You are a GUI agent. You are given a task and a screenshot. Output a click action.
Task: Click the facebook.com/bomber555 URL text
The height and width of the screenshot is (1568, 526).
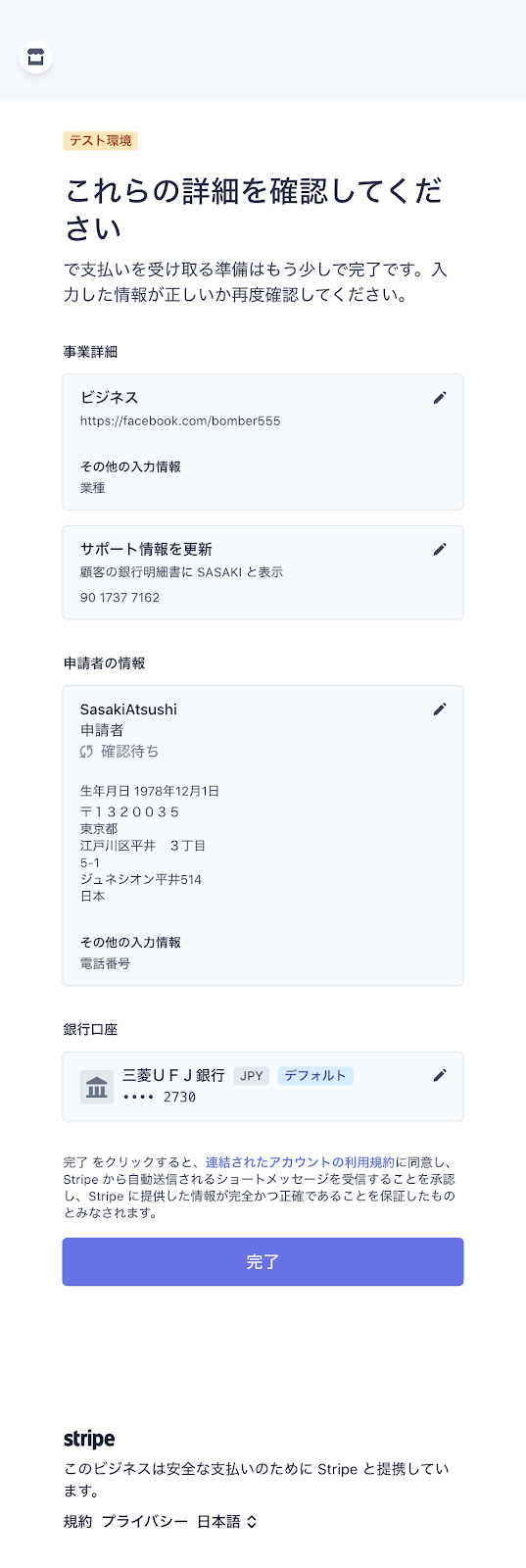[x=180, y=421]
